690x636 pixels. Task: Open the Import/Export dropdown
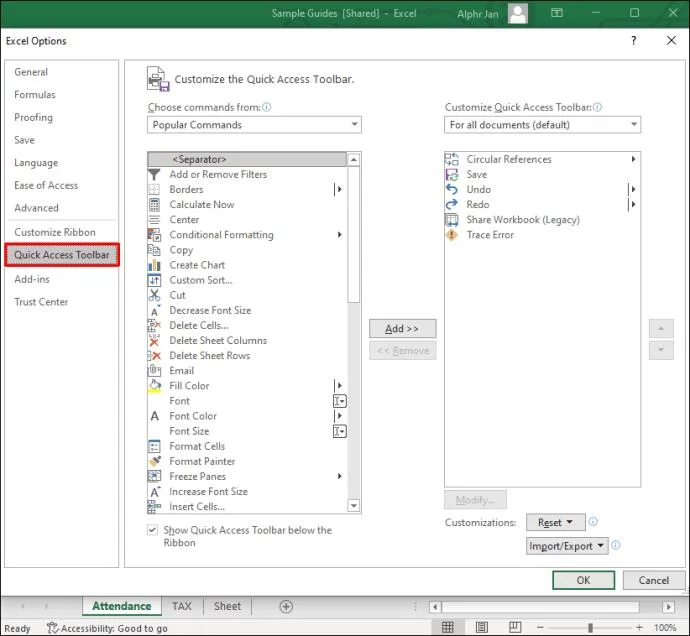567,546
